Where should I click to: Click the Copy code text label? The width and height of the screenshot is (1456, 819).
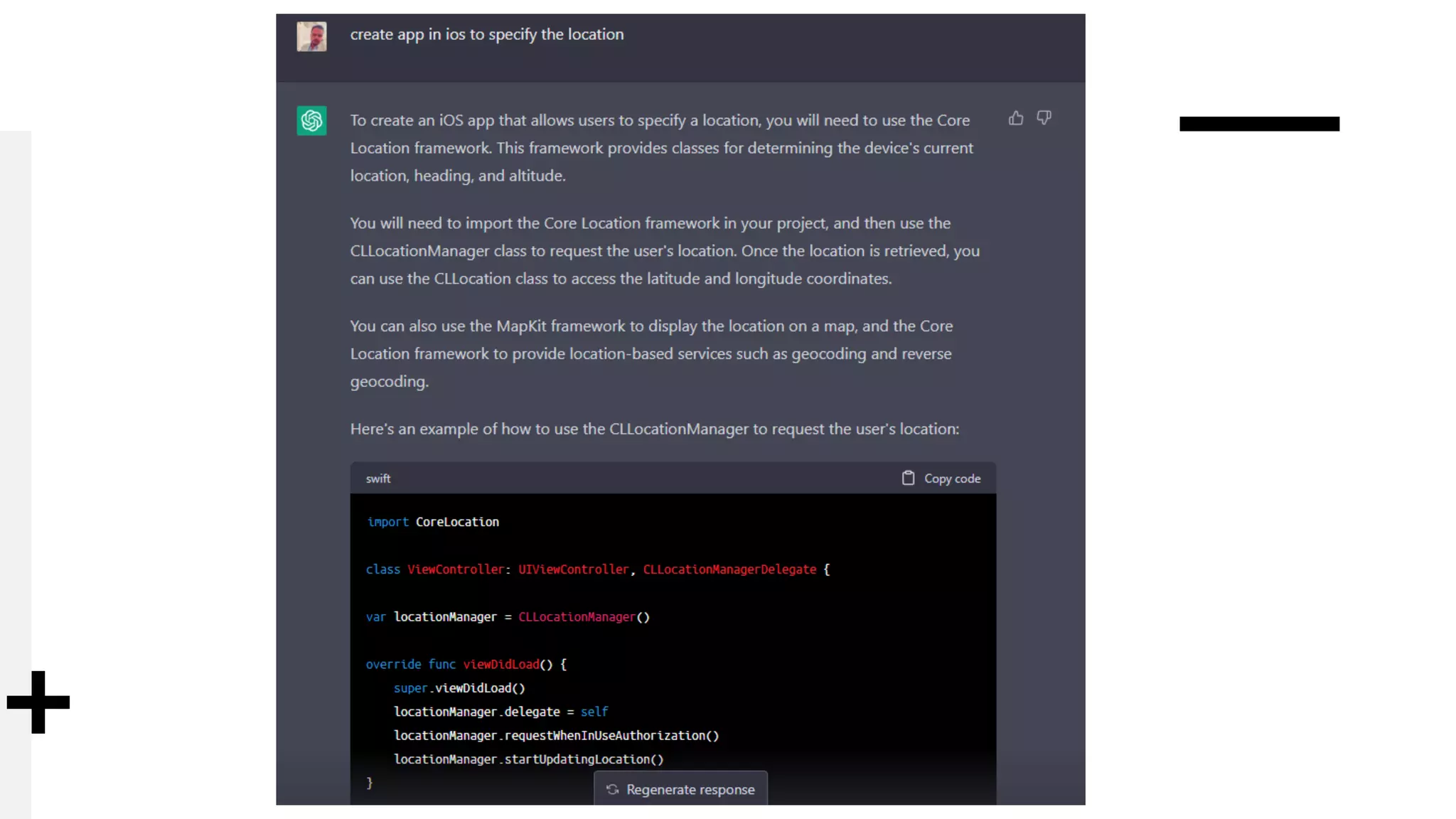pos(952,478)
